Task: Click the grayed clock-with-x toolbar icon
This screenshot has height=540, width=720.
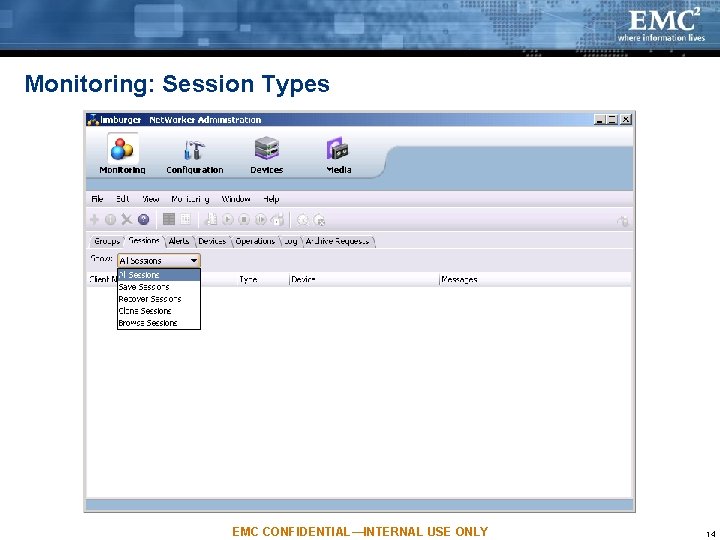Action: [x=319, y=220]
